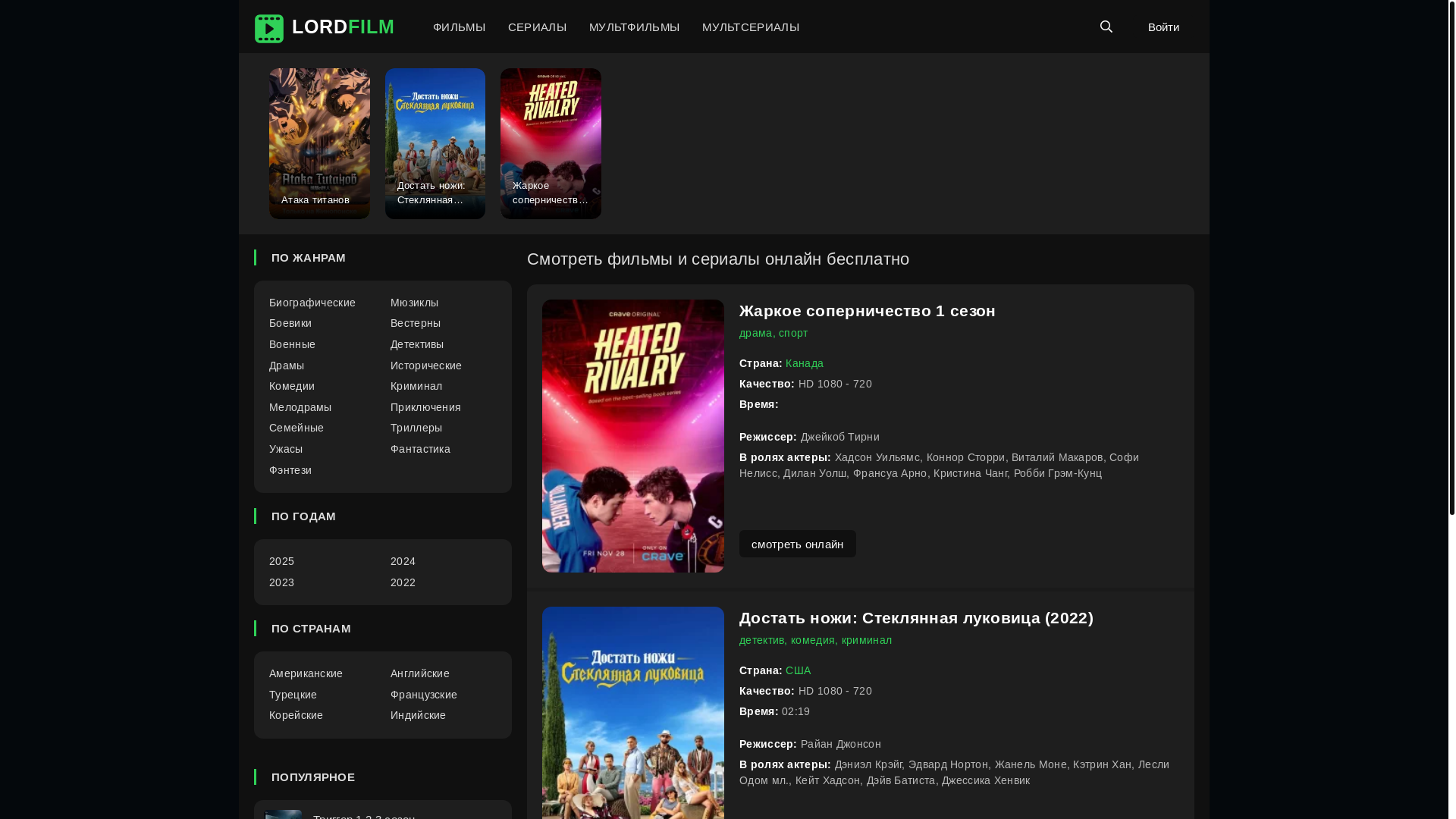Filter by country Французские

(424, 695)
